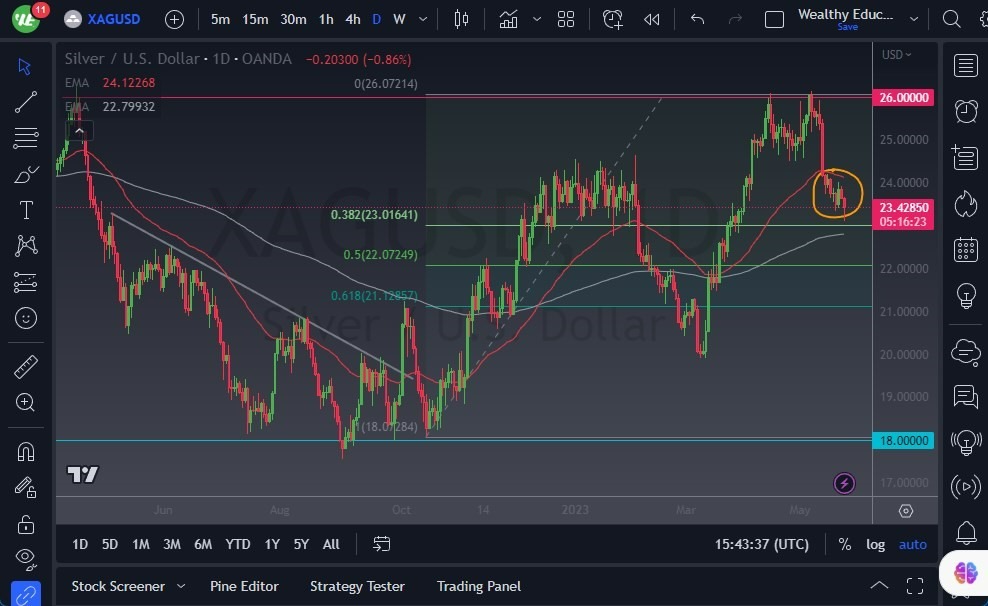Toggle the log scale option
The width and height of the screenshot is (988, 606).
pos(875,544)
